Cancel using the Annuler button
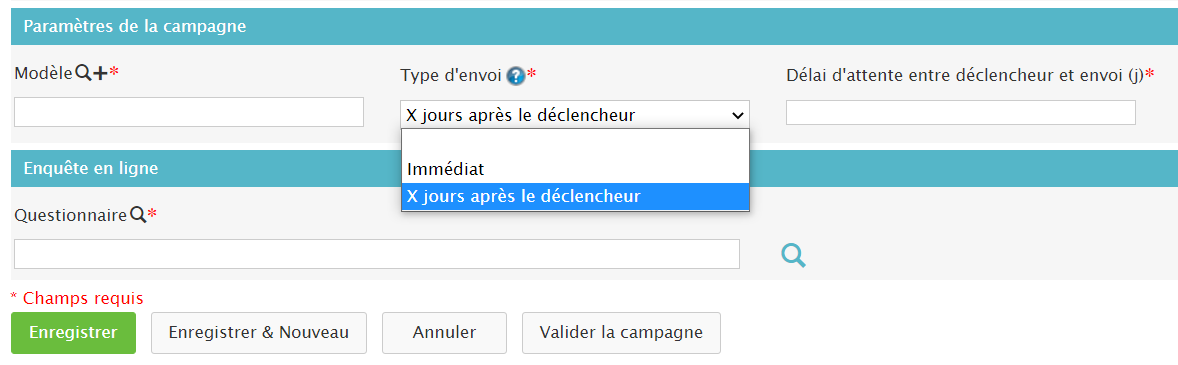1178x365 pixels. click(444, 333)
